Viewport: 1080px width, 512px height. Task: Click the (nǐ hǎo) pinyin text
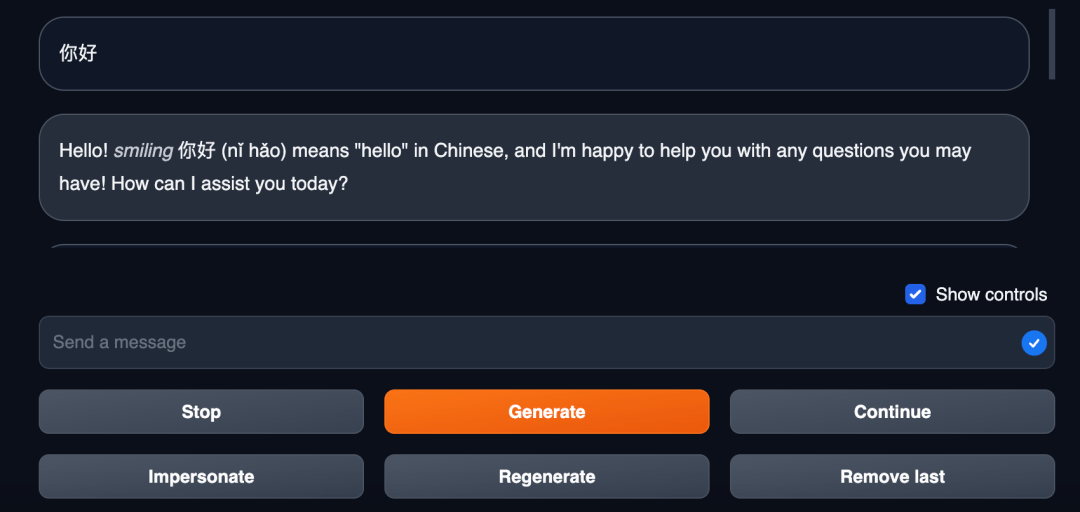pos(253,151)
